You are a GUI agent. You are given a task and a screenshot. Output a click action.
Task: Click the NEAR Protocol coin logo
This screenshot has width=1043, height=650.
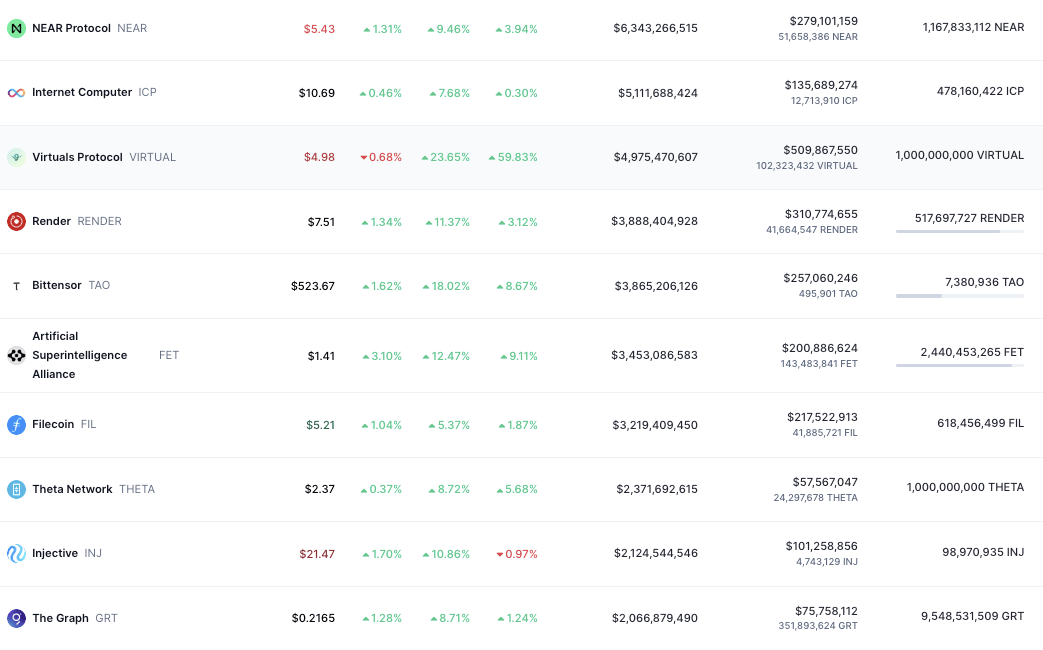pyautogui.click(x=16, y=29)
